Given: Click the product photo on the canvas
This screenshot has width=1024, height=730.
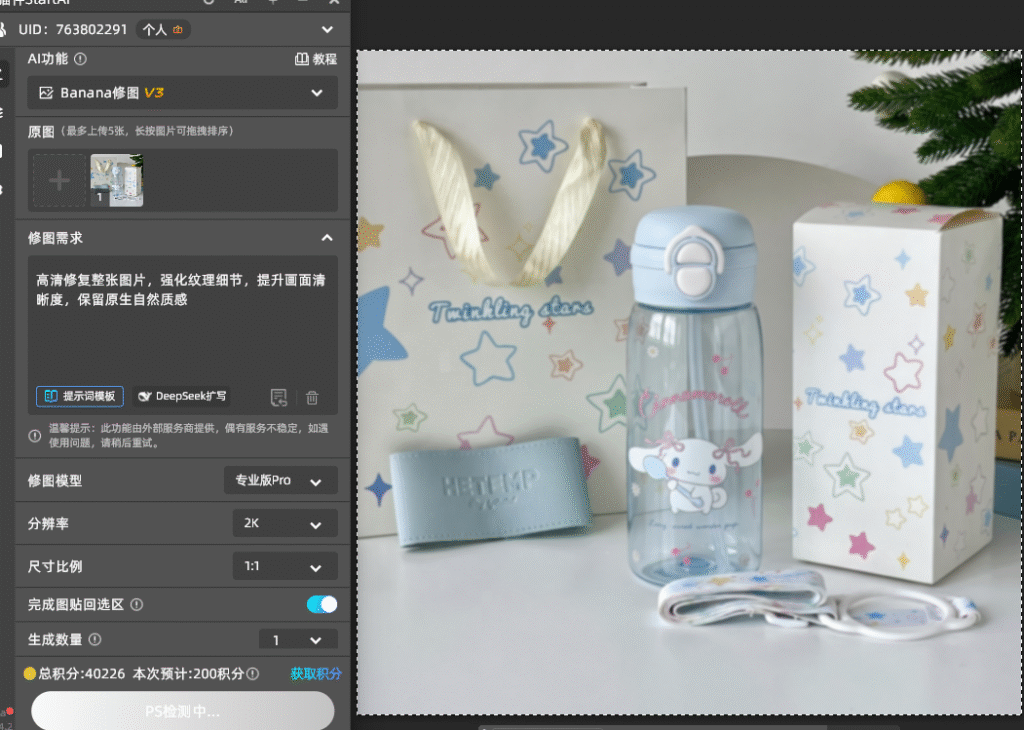Looking at the screenshot, I should (x=689, y=382).
